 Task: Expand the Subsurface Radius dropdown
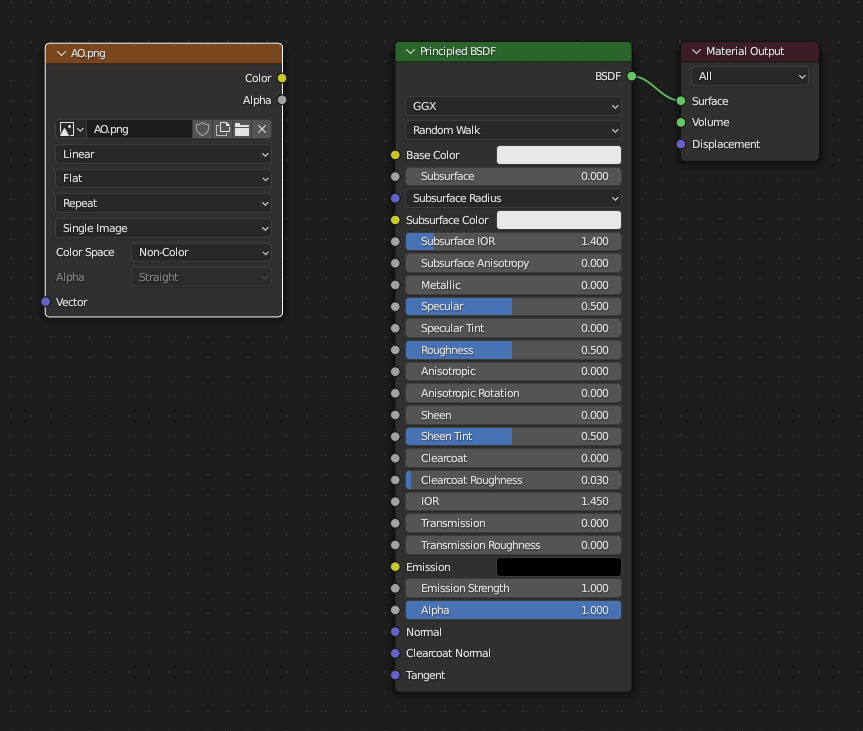click(514, 198)
